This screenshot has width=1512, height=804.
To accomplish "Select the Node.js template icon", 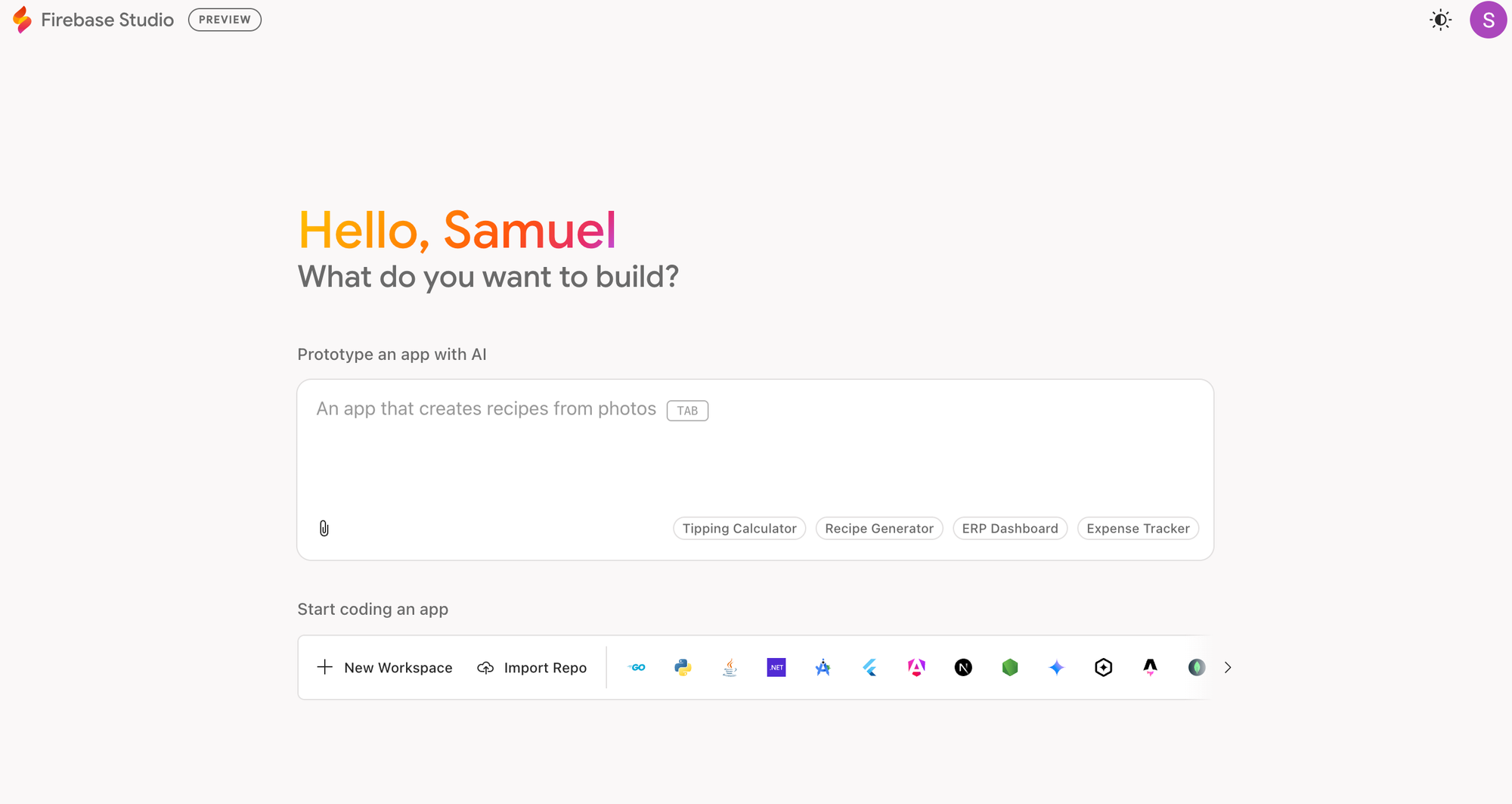I will [x=1009, y=667].
